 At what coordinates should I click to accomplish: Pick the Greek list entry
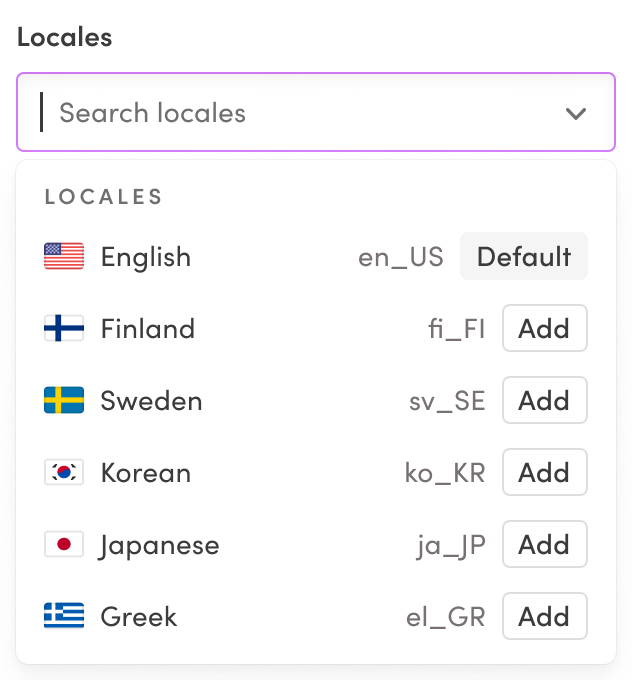click(x=139, y=617)
